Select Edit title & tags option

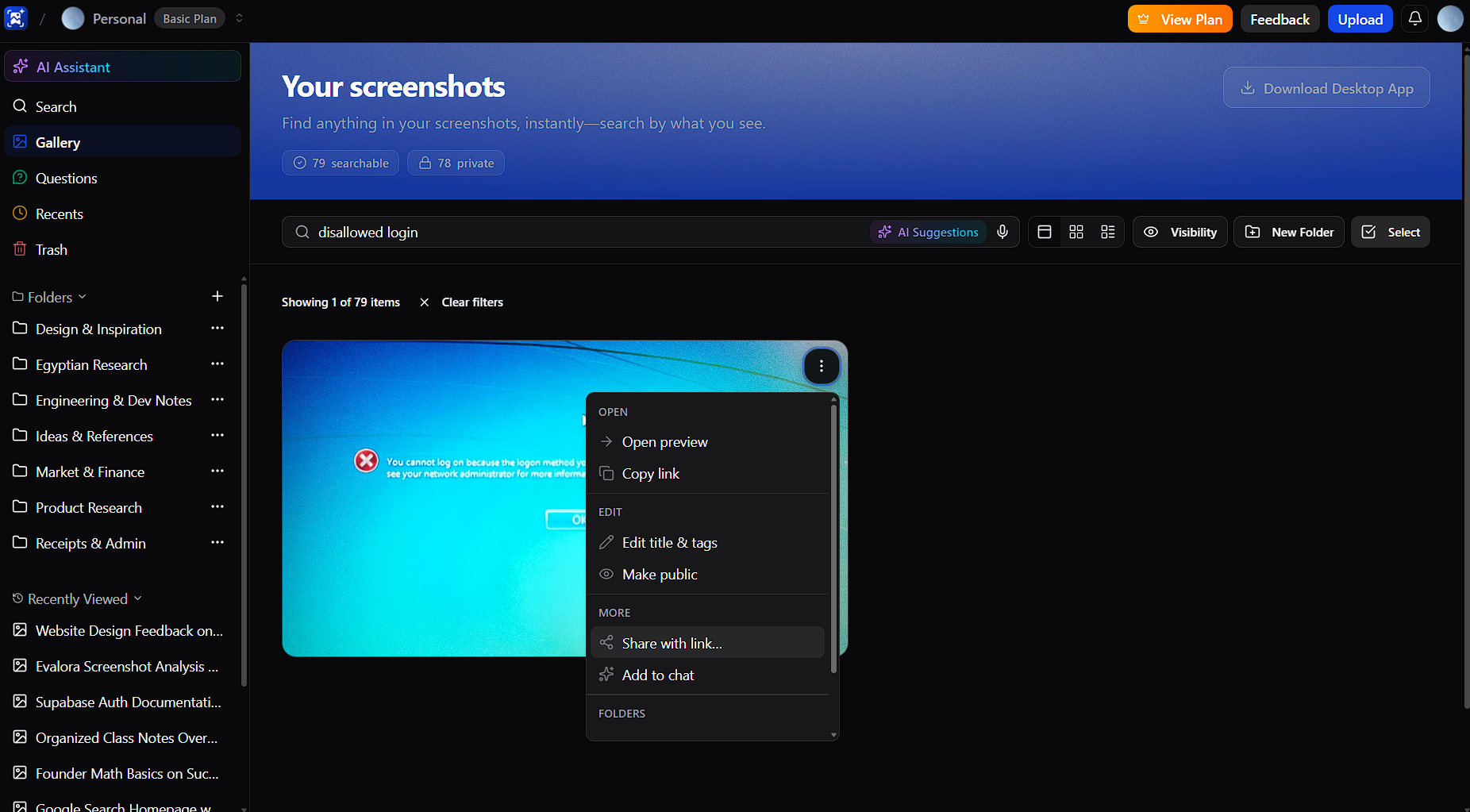669,542
